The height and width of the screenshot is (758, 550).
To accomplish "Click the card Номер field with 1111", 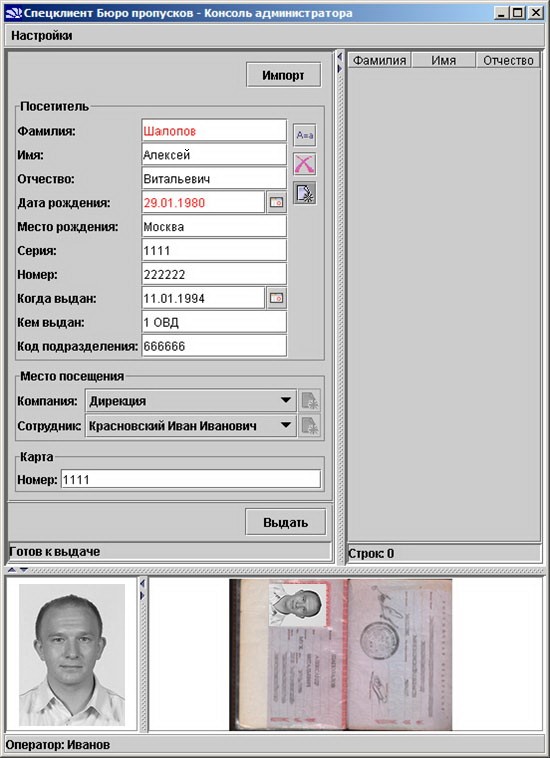I will (190, 480).
